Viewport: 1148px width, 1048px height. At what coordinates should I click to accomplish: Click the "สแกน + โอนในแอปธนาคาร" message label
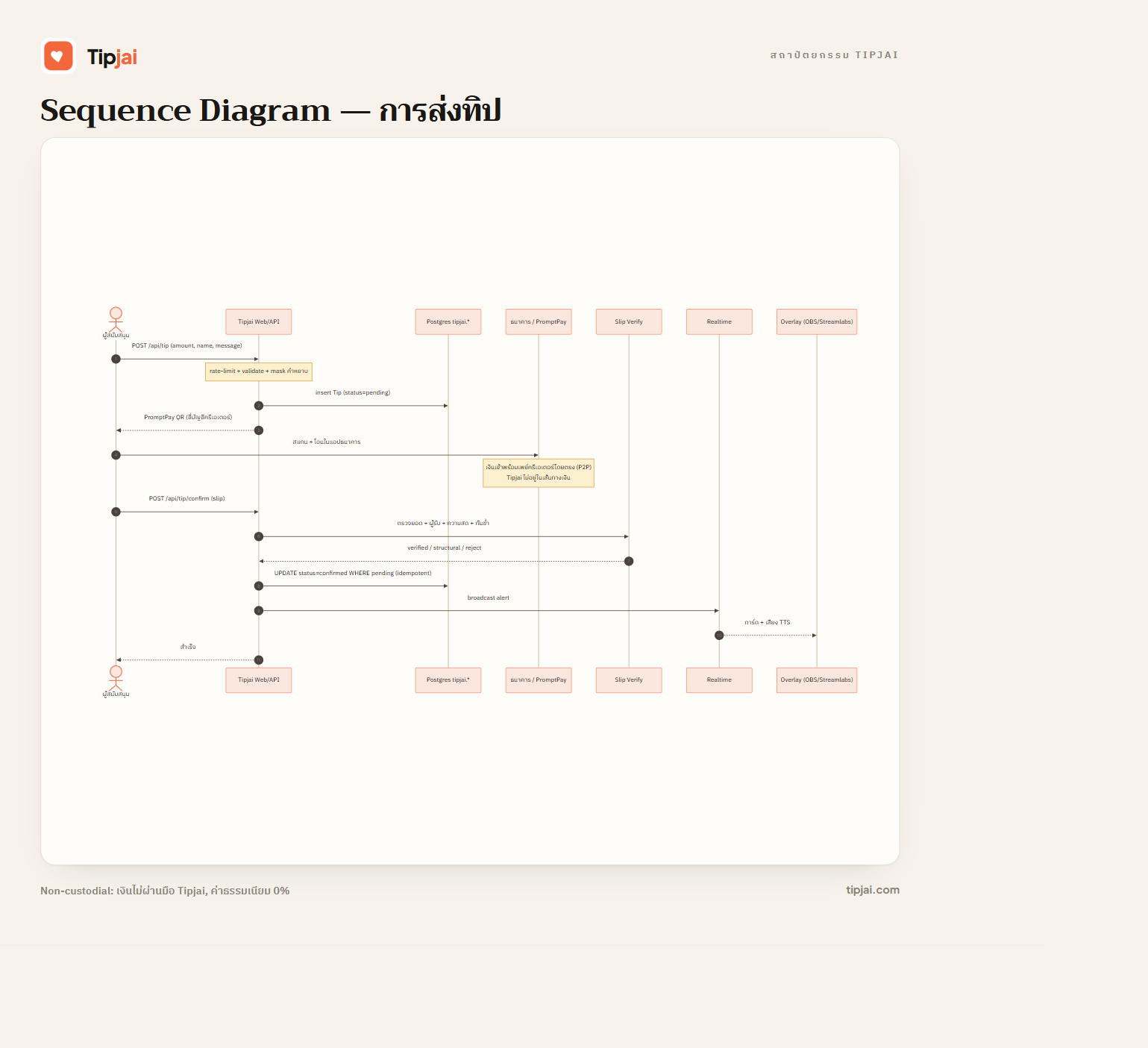pyautogui.click(x=327, y=442)
